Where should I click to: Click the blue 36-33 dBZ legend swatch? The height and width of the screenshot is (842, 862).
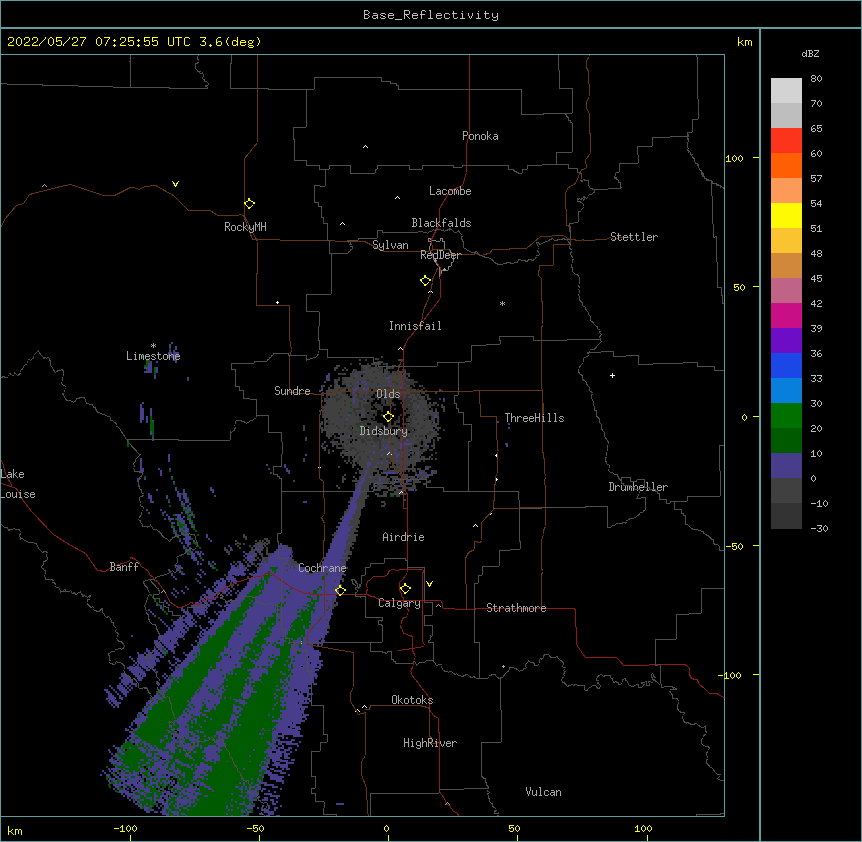pos(786,365)
